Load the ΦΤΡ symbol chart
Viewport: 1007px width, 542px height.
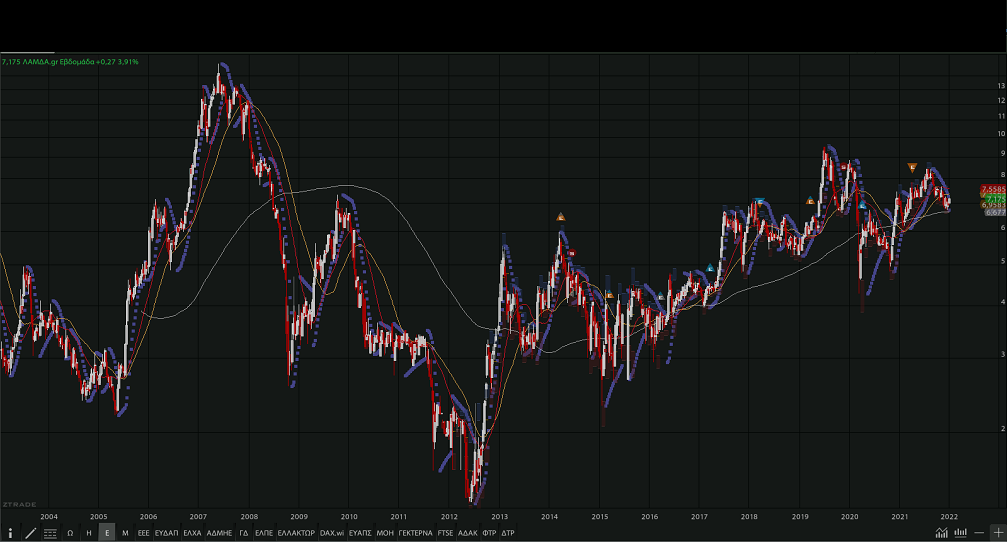click(489, 533)
